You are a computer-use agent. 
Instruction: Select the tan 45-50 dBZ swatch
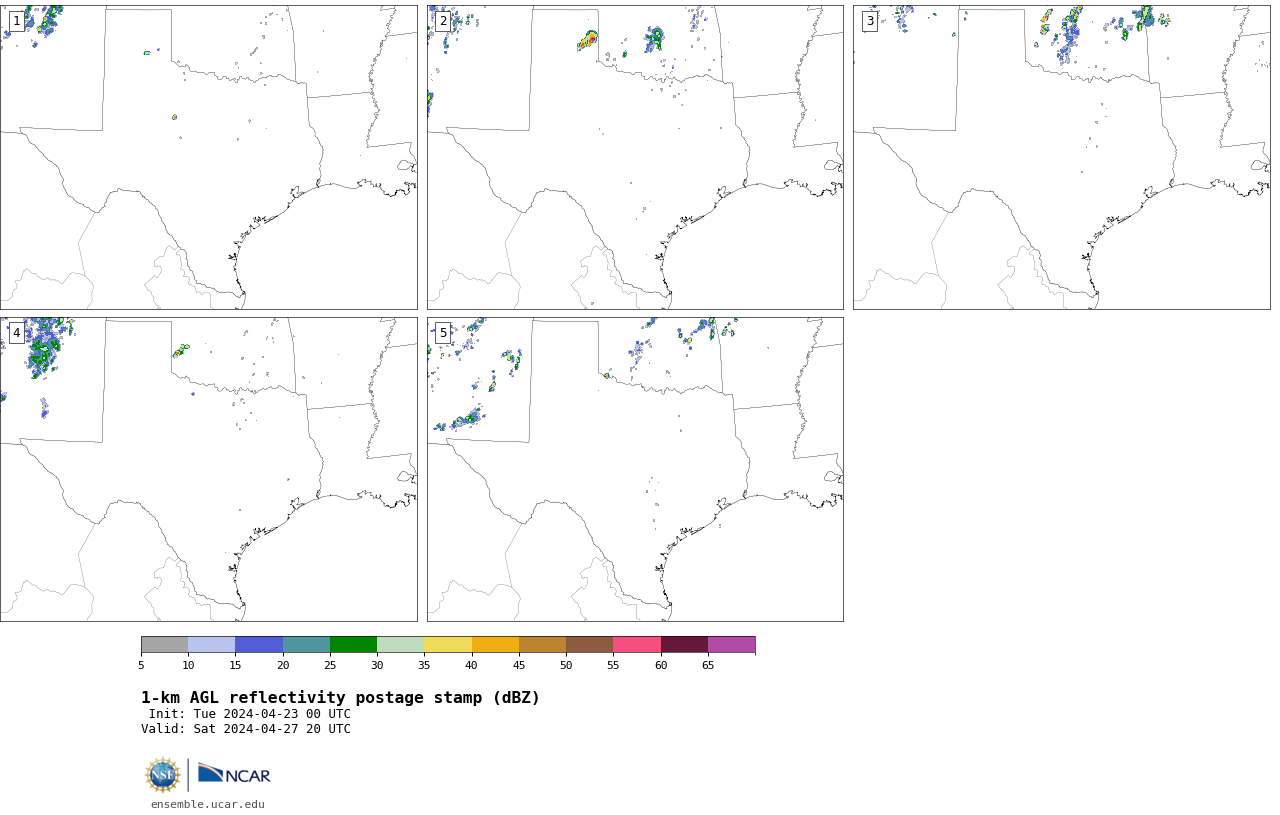542,644
